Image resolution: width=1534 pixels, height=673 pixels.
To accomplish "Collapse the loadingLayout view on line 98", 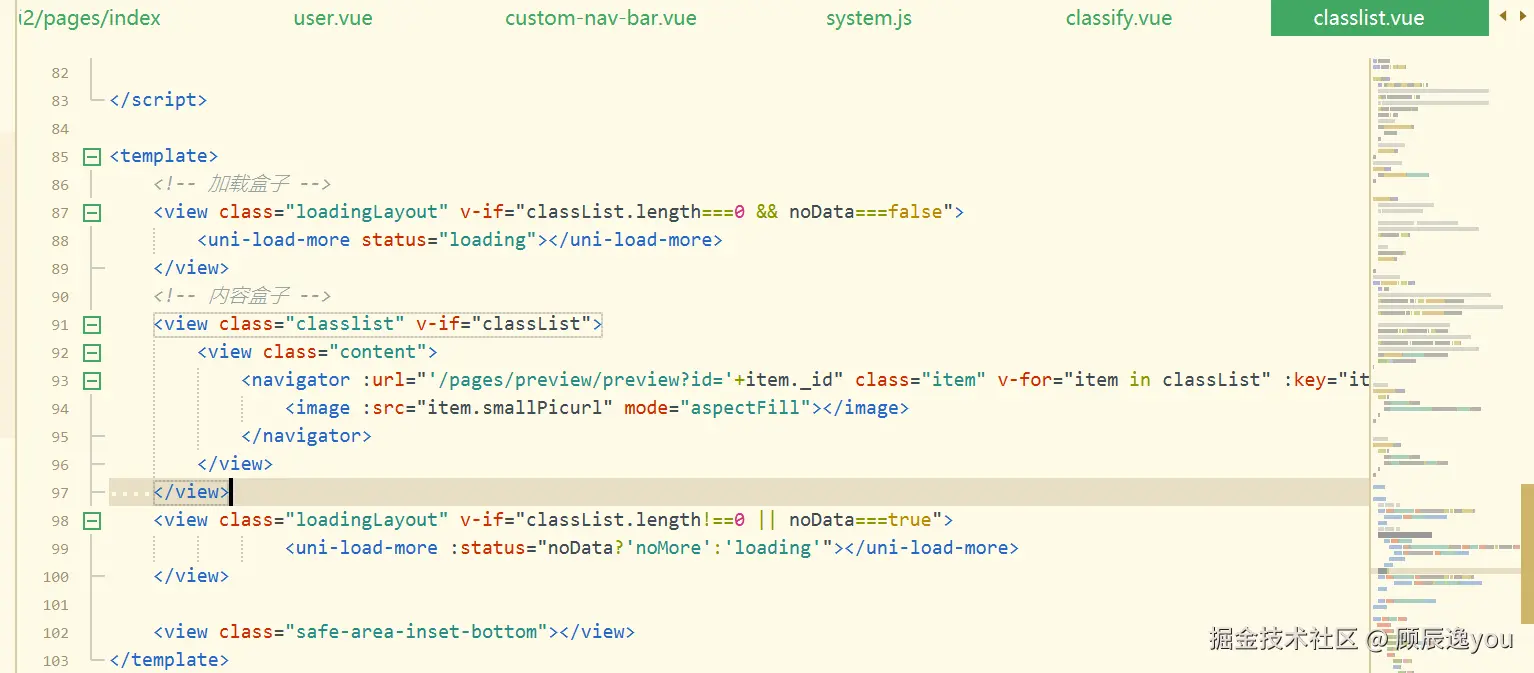I will [x=92, y=520].
